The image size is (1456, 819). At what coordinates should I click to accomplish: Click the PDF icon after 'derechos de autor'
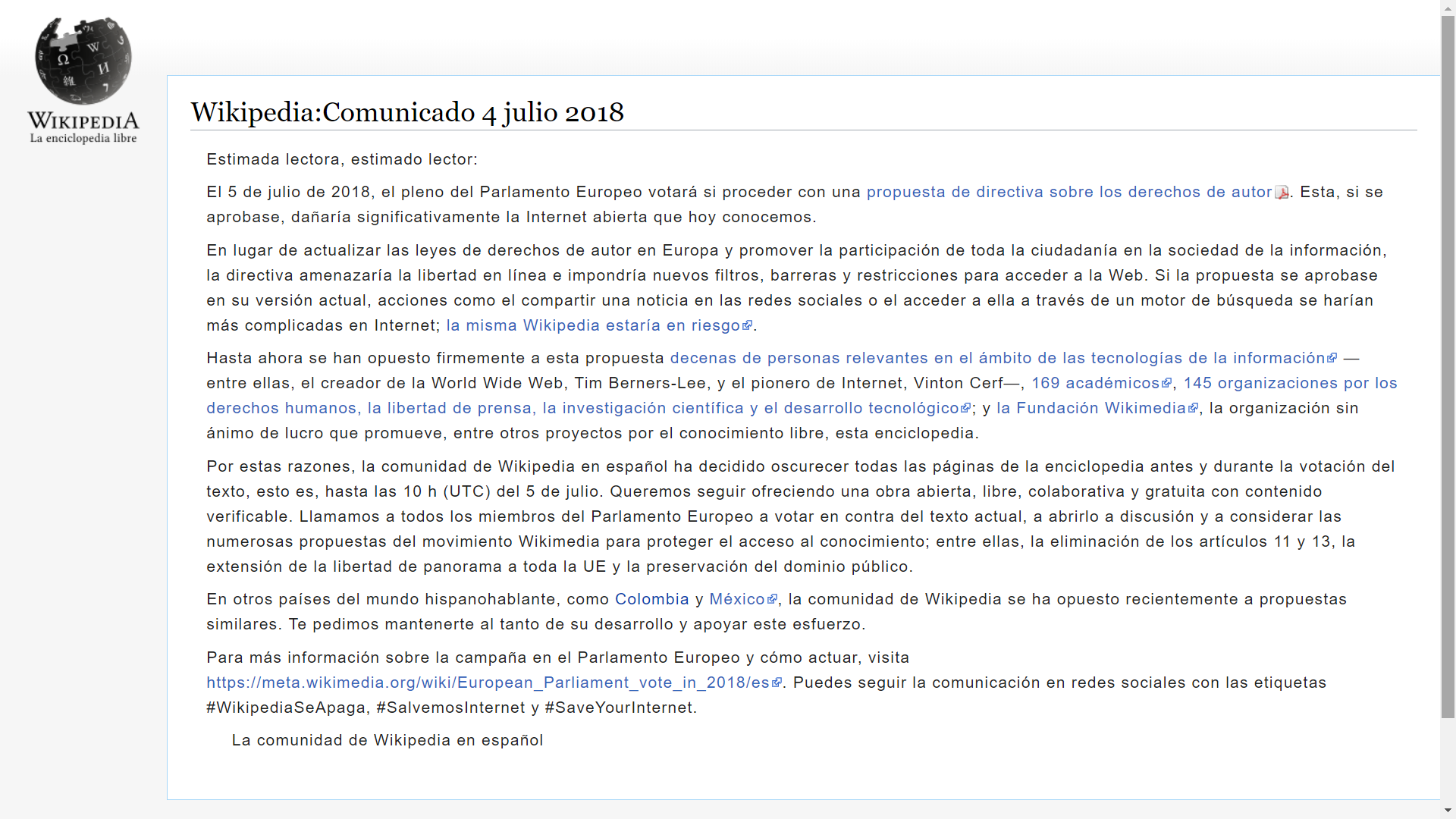point(1282,193)
